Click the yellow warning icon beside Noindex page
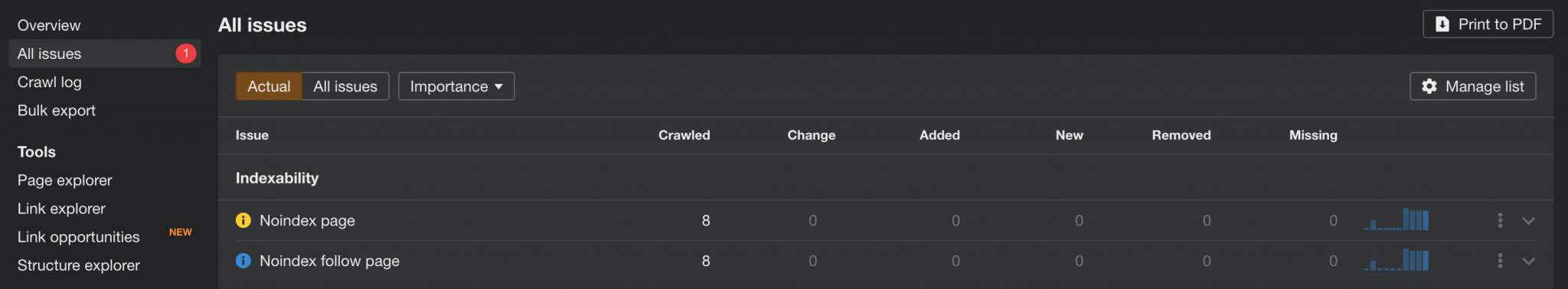Viewport: 1568px width, 289px height. pyautogui.click(x=243, y=220)
